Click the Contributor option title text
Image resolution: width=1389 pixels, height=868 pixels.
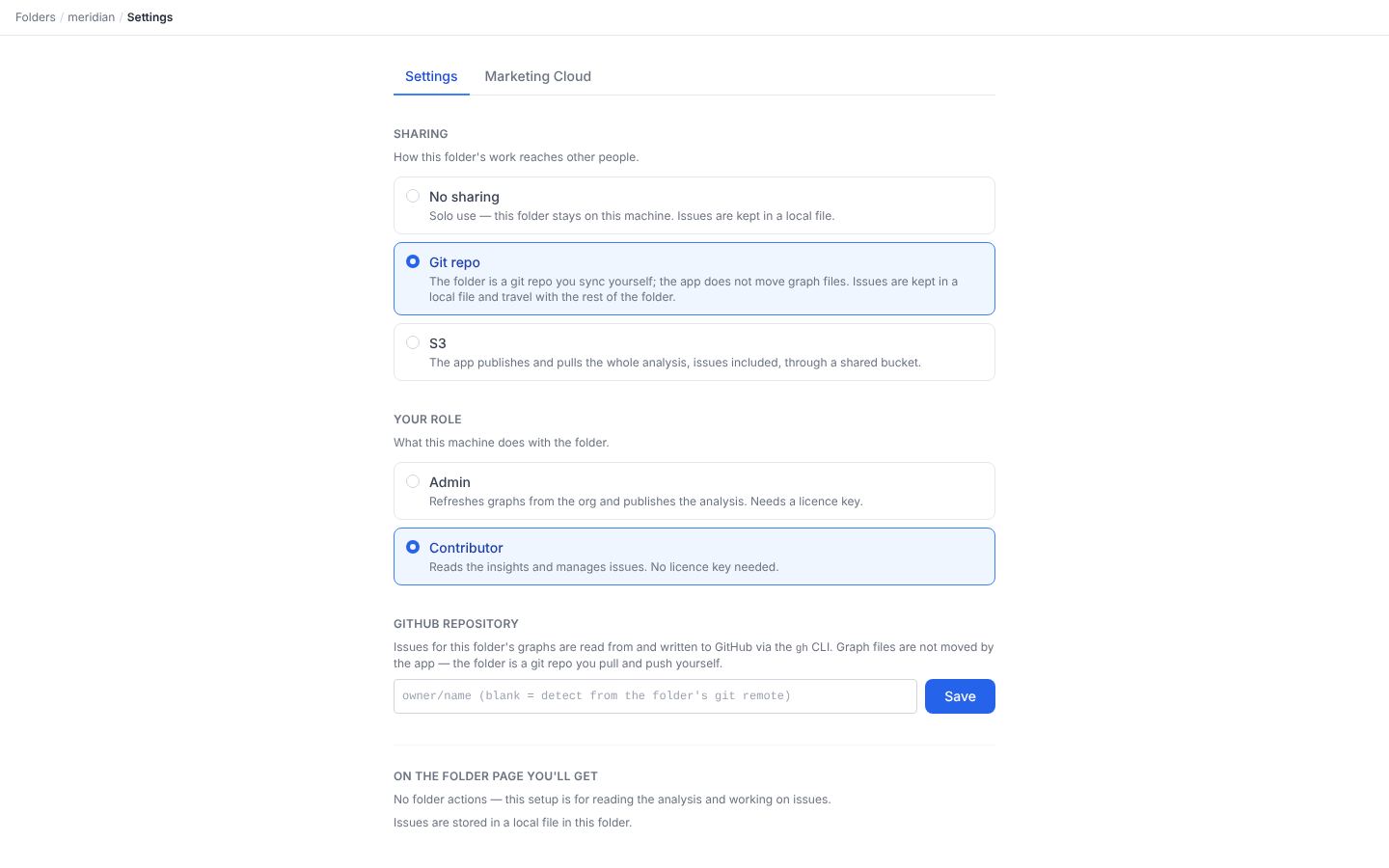point(466,548)
